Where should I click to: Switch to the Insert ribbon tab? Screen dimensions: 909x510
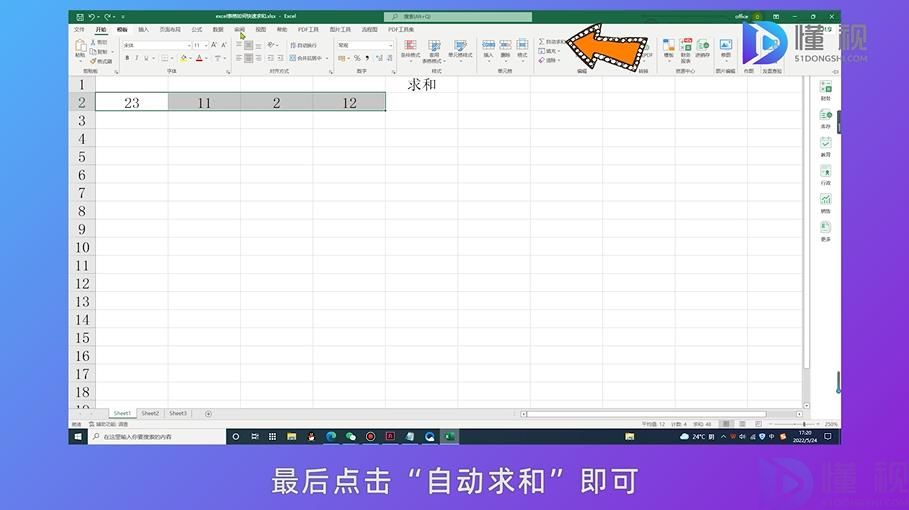coord(143,30)
